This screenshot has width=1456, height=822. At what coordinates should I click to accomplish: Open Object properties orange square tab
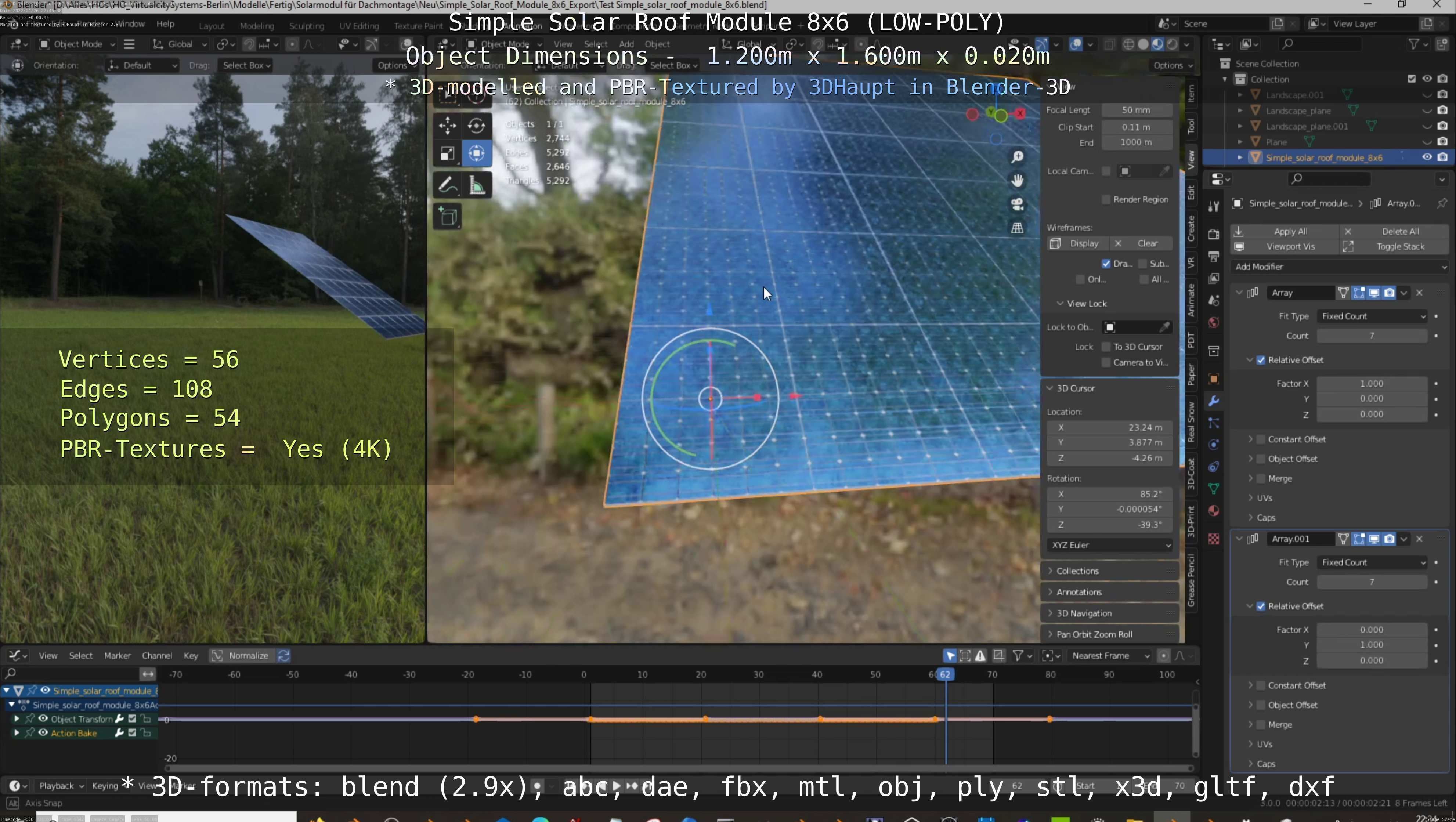tap(1214, 379)
